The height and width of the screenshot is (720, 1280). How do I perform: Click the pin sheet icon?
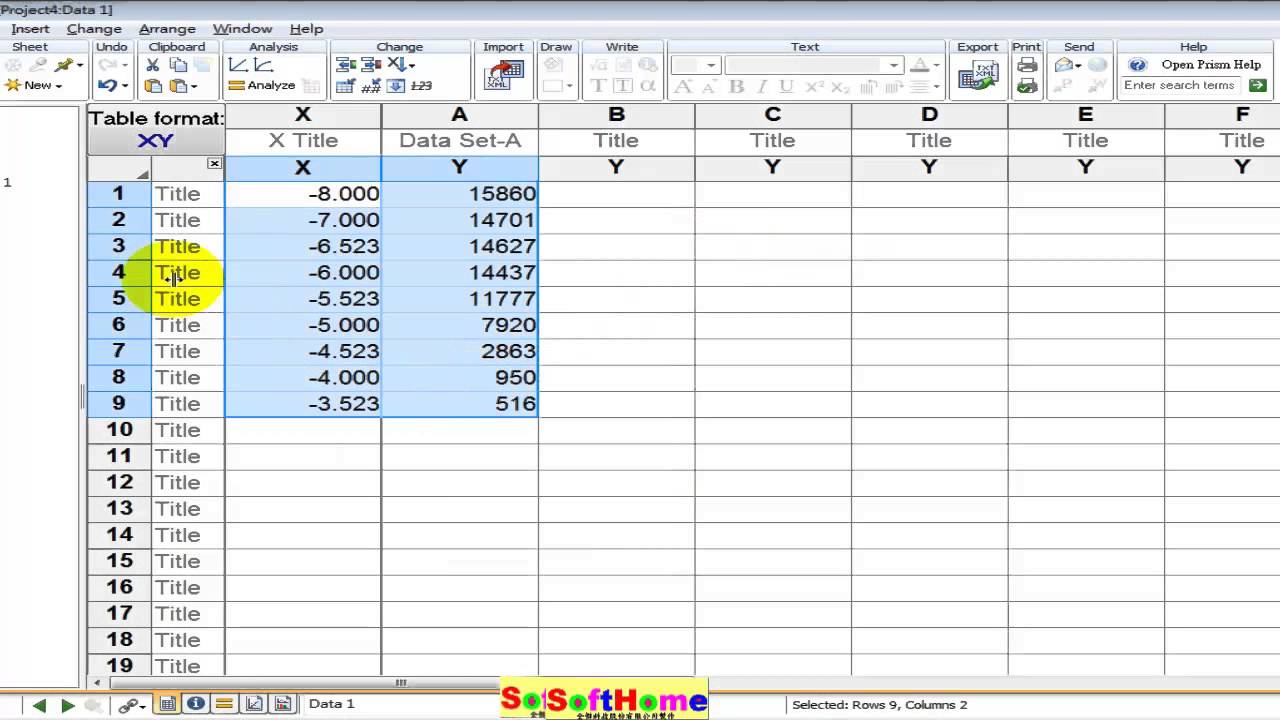[x=65, y=65]
